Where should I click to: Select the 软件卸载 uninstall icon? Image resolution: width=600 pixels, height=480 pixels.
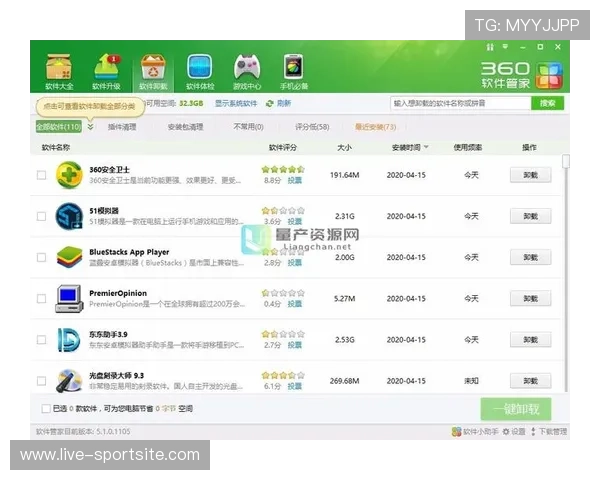coord(153,72)
